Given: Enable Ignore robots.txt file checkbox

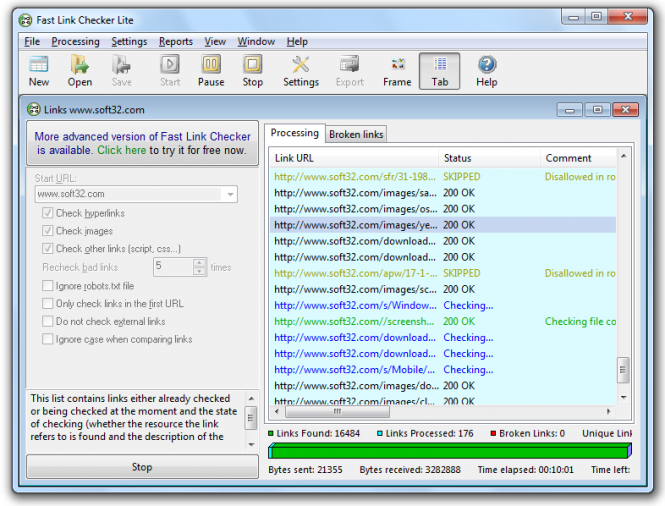Looking at the screenshot, I should pos(48,286).
